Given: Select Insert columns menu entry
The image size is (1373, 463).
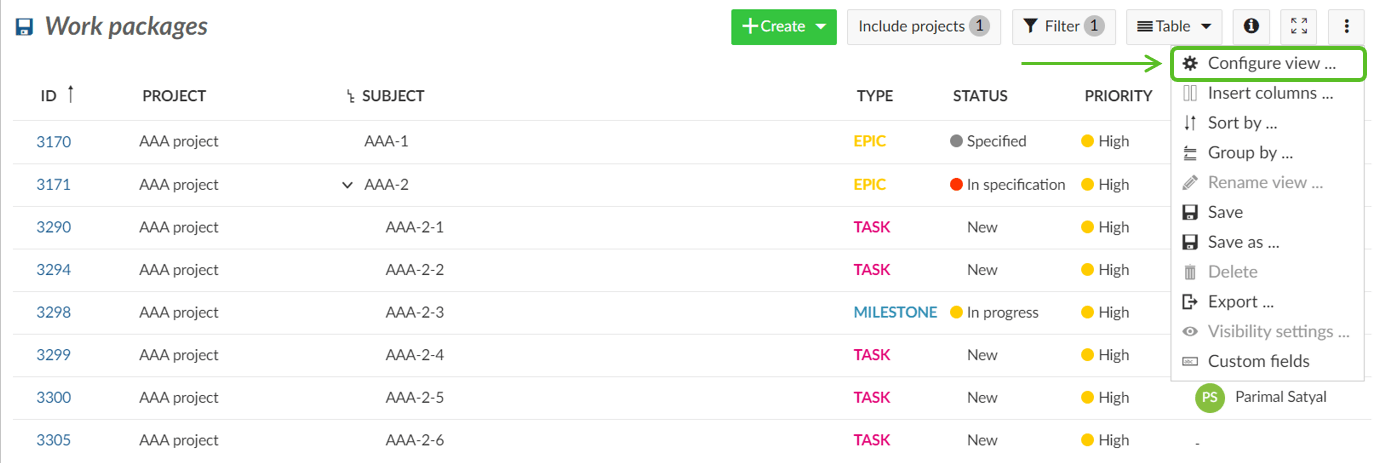Looking at the screenshot, I should pos(1269,93).
